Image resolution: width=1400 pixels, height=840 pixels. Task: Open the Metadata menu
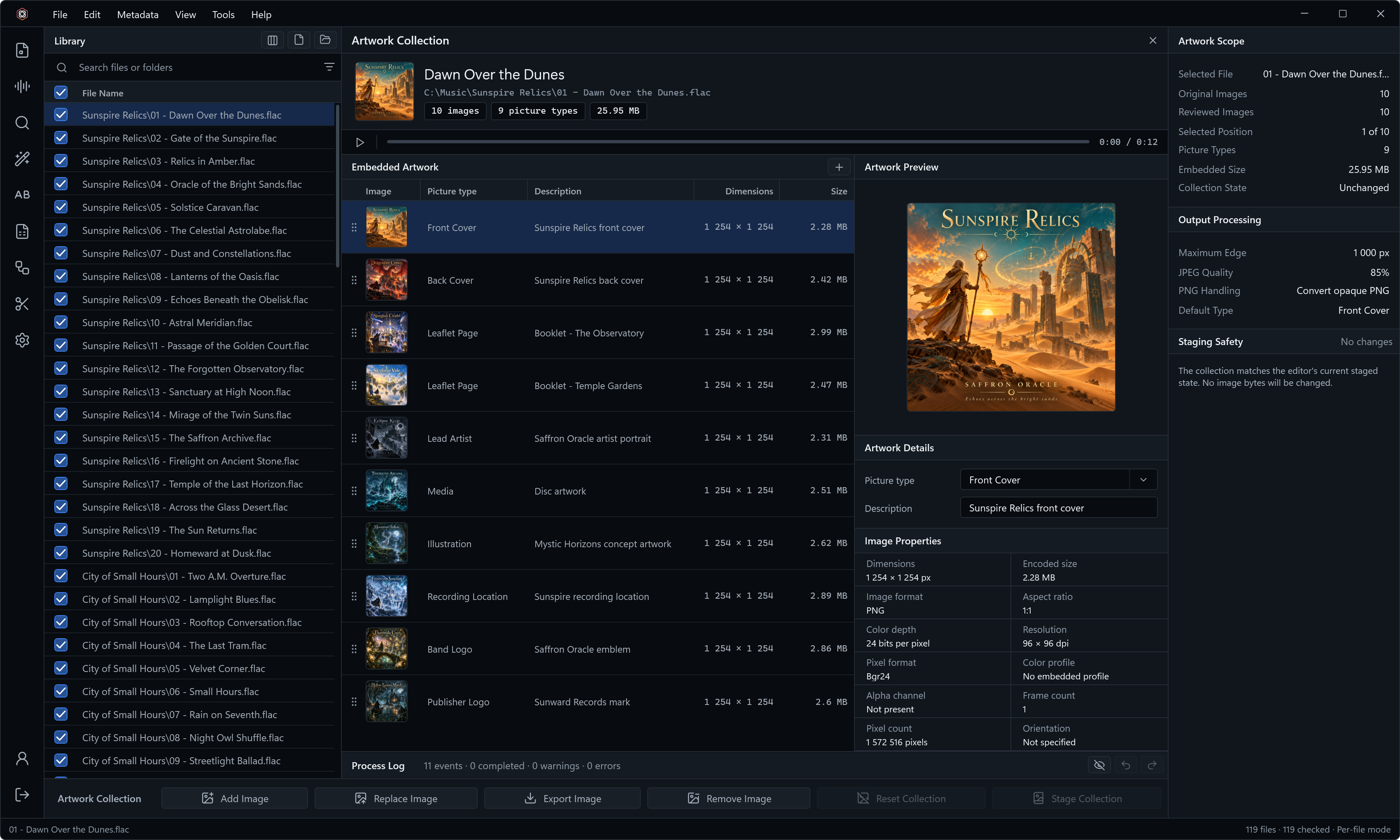coord(138,15)
